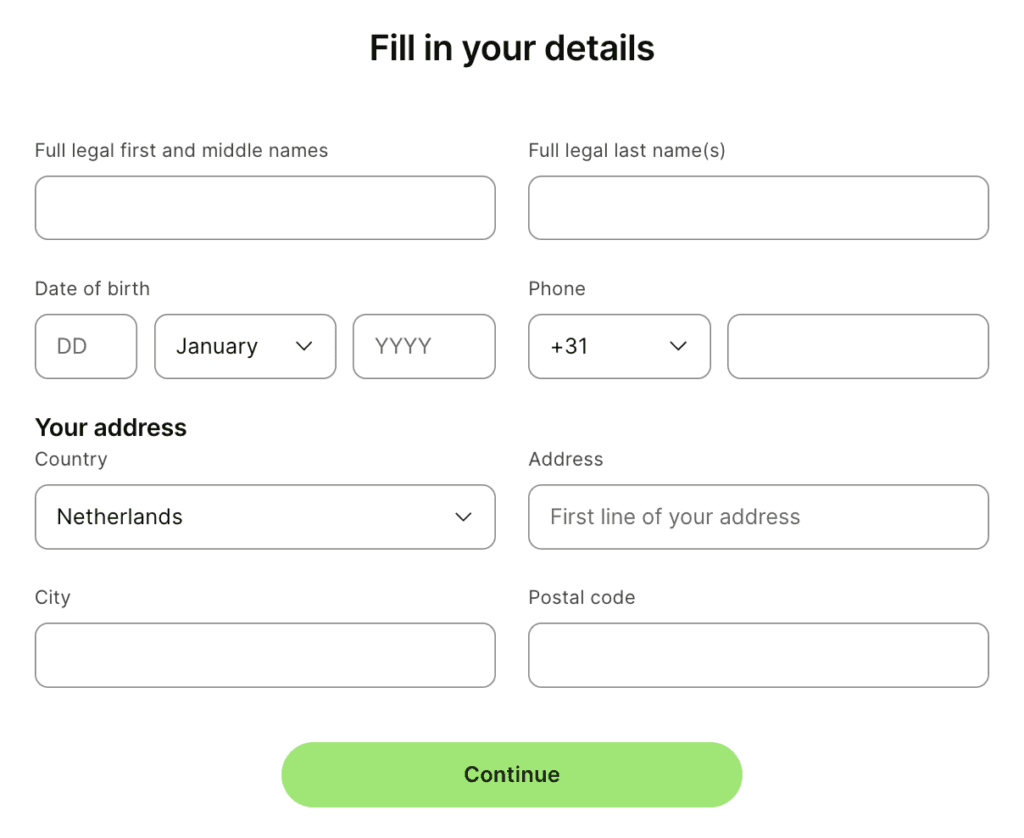Click the chevron icon in month dropdown

pyautogui.click(x=305, y=346)
